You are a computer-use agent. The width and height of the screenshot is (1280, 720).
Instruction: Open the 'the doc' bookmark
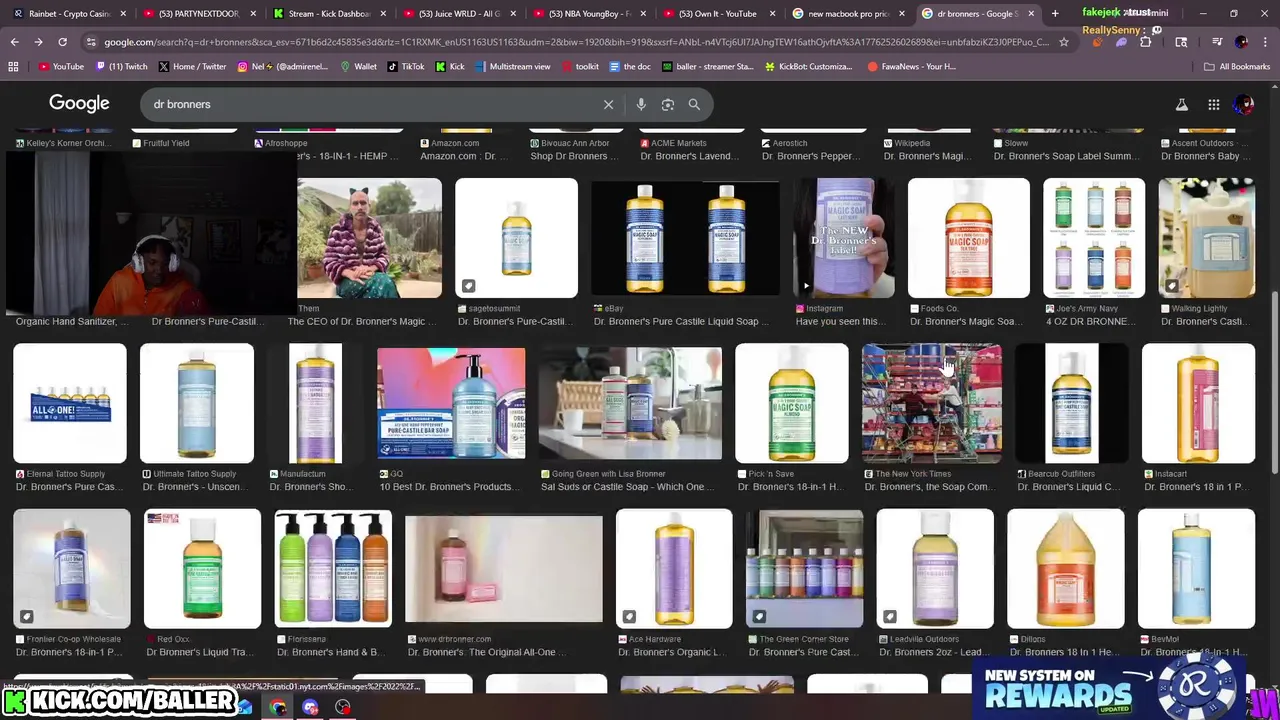tap(629, 66)
